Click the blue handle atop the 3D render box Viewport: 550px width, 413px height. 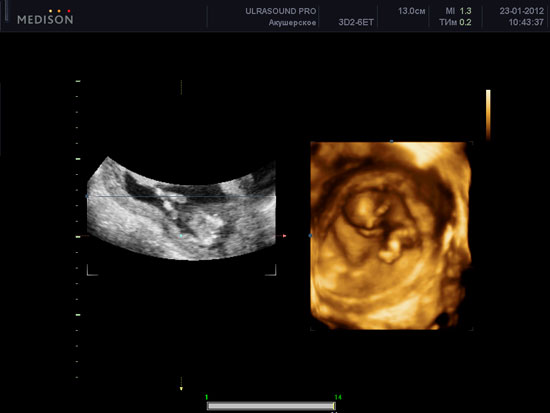pos(391,141)
